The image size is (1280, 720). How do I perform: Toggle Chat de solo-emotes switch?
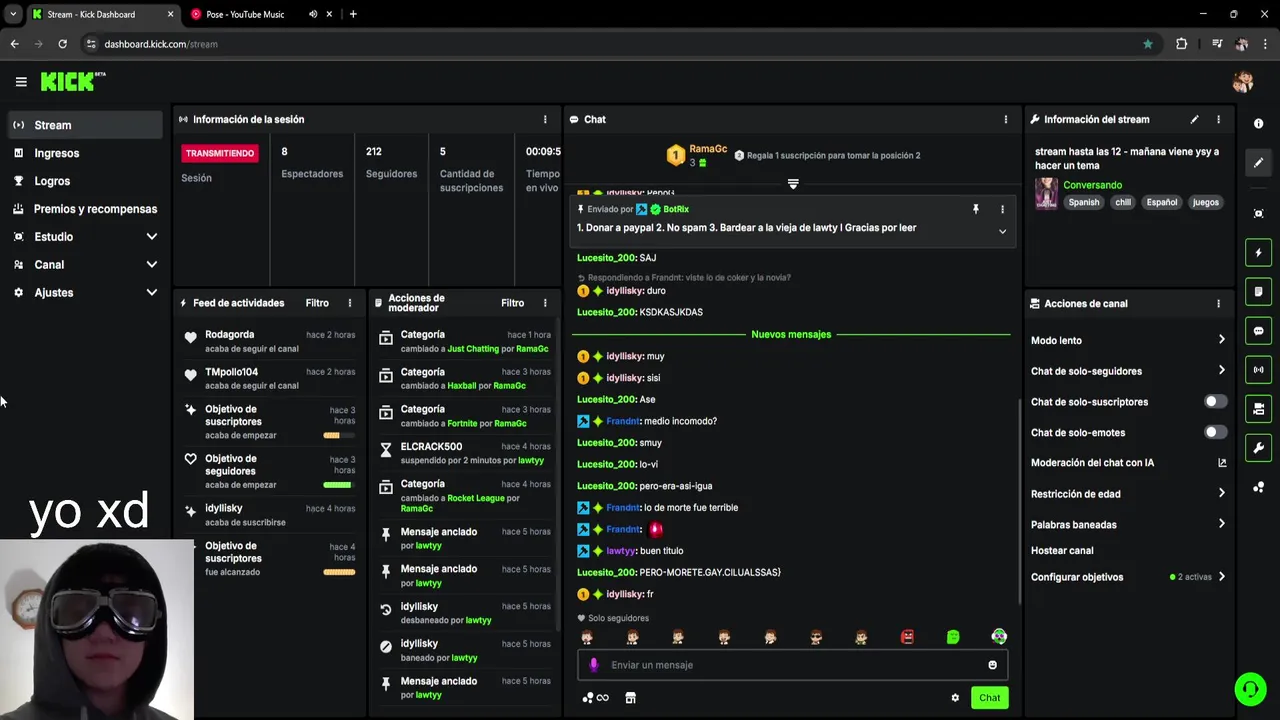(x=1215, y=432)
